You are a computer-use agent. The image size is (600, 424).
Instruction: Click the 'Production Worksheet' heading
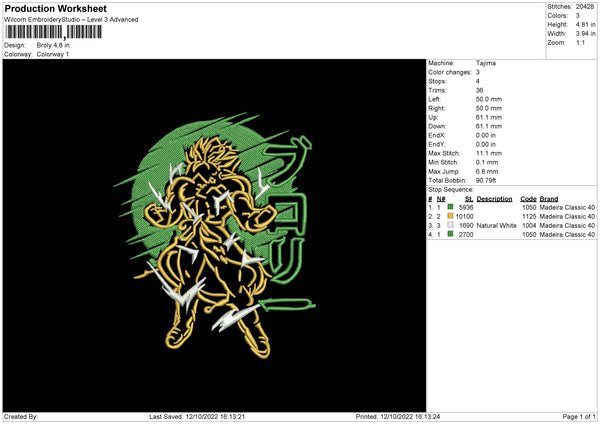click(x=56, y=8)
